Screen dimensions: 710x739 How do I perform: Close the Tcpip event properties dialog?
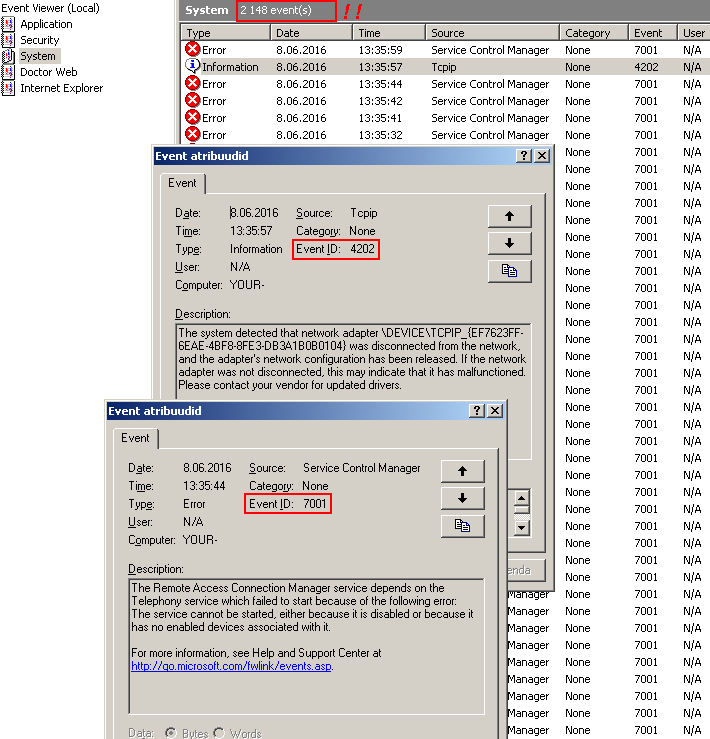pyautogui.click(x=542, y=156)
